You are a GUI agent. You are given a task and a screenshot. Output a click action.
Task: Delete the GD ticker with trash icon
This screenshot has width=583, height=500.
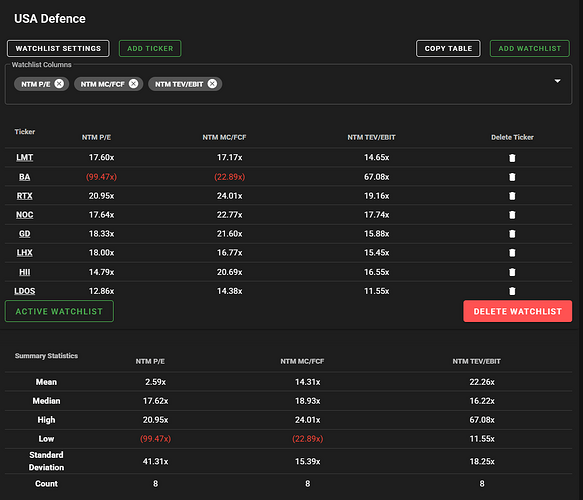coord(512,234)
